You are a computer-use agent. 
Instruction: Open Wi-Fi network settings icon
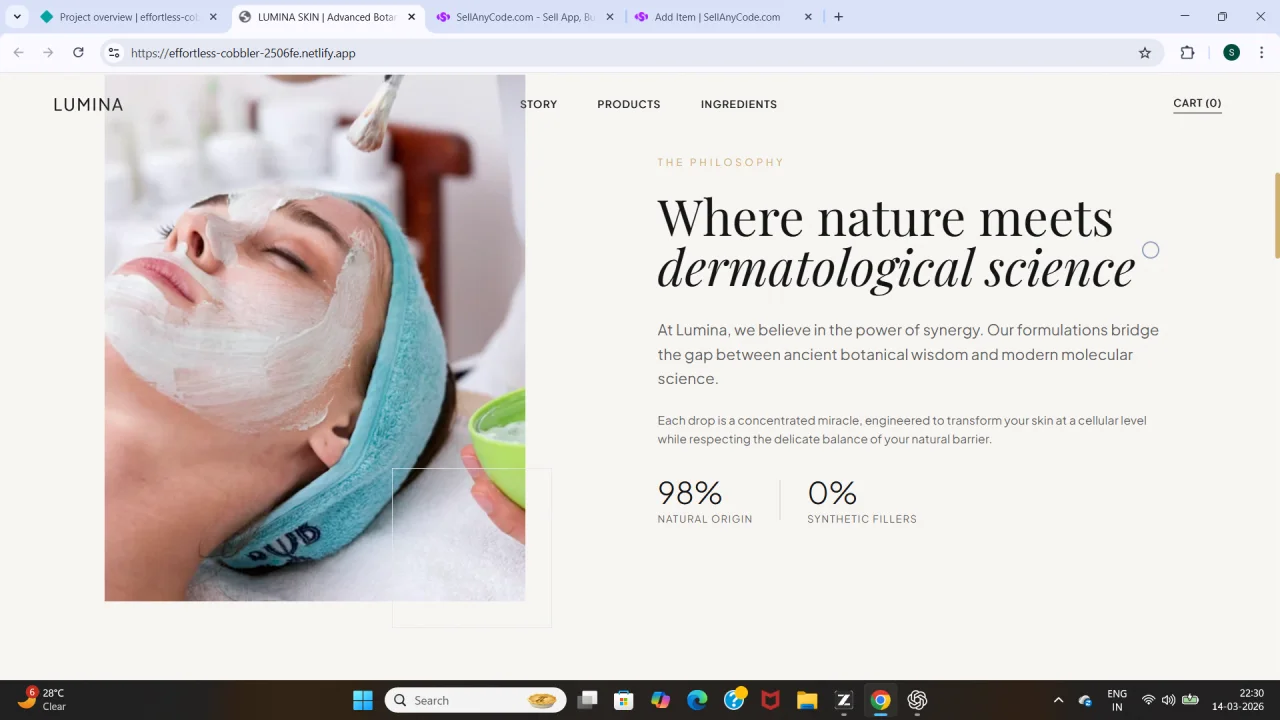(x=1148, y=700)
